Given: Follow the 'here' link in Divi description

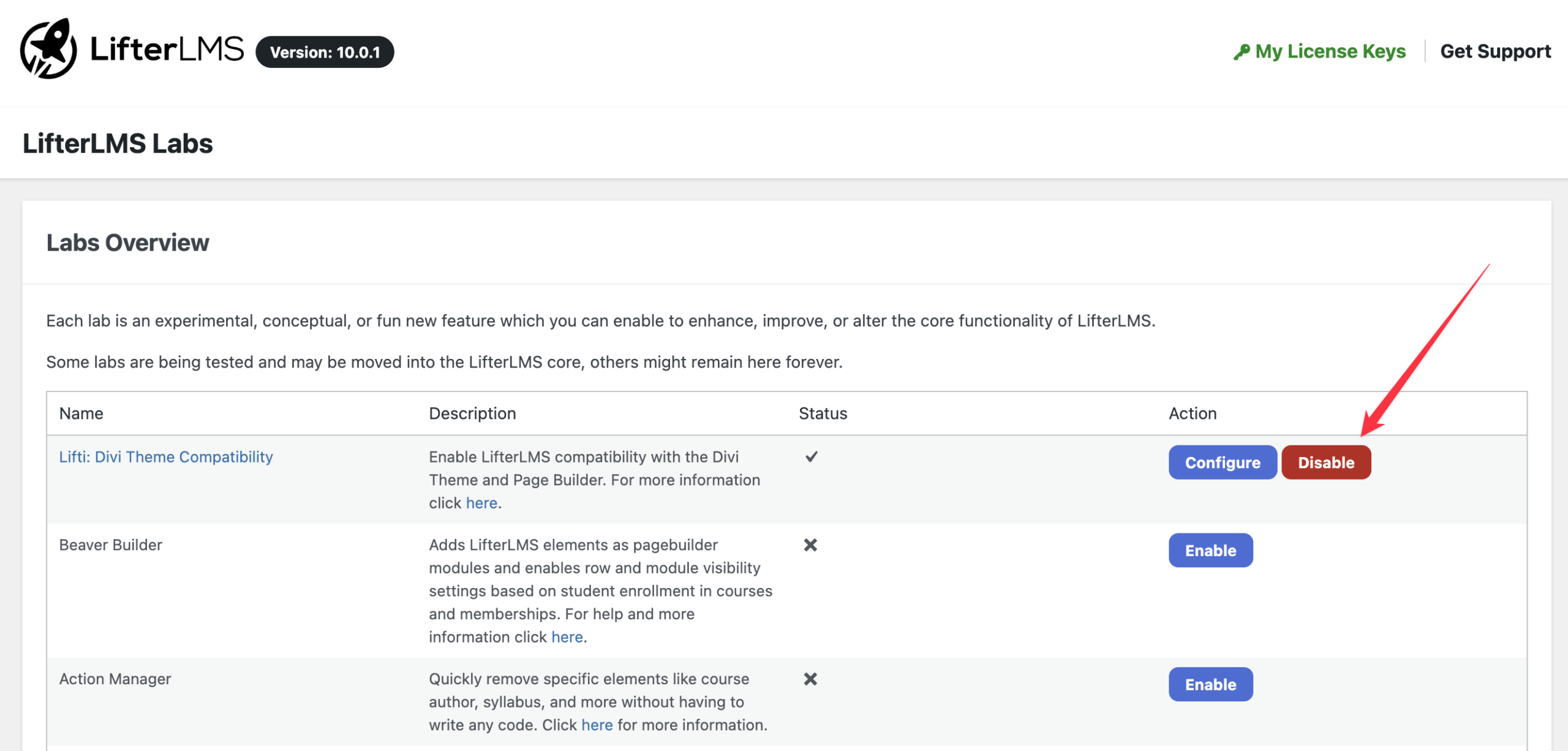Looking at the screenshot, I should [x=481, y=503].
